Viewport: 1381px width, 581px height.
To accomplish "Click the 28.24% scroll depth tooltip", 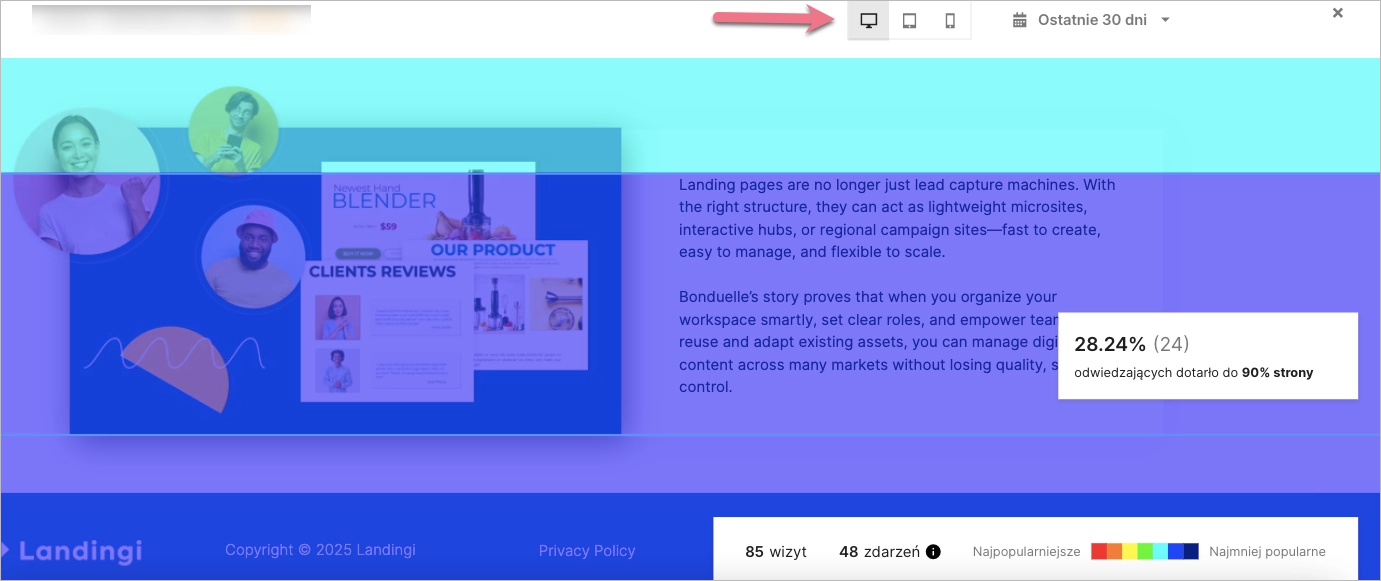I will pos(1207,355).
